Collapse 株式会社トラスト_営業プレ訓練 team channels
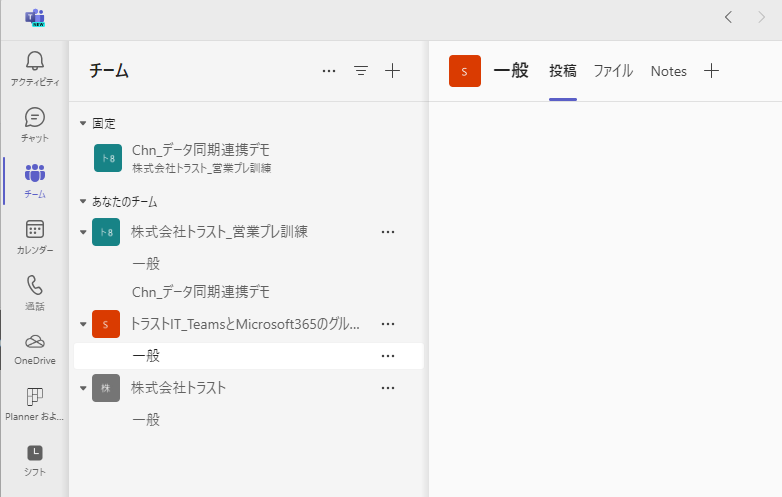 pyautogui.click(x=83, y=232)
